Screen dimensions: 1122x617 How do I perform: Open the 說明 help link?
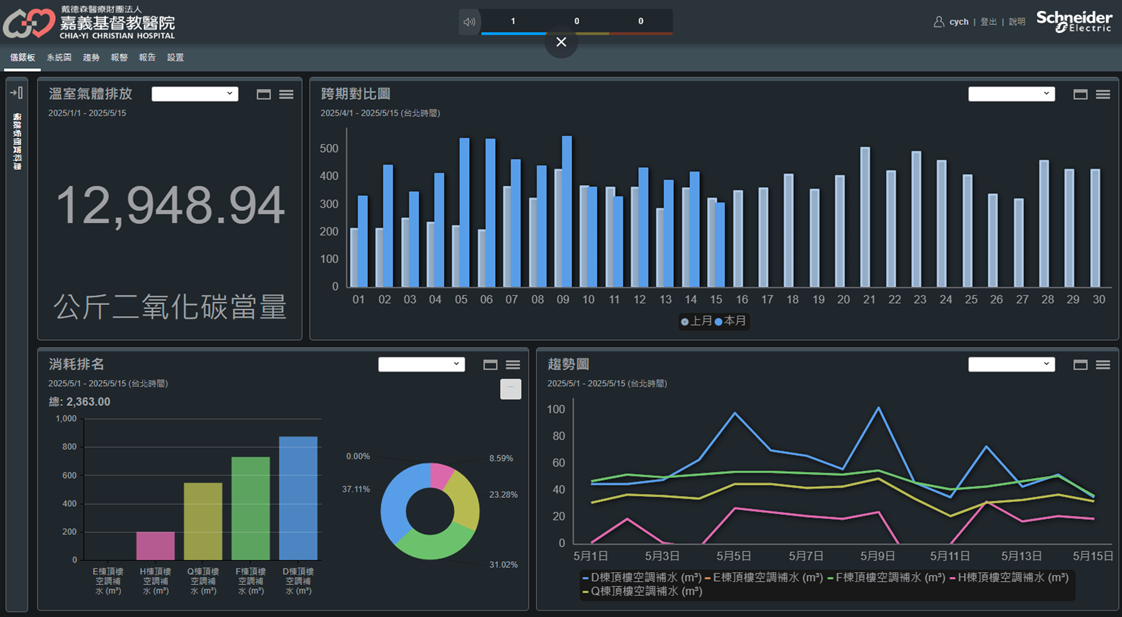(1017, 22)
